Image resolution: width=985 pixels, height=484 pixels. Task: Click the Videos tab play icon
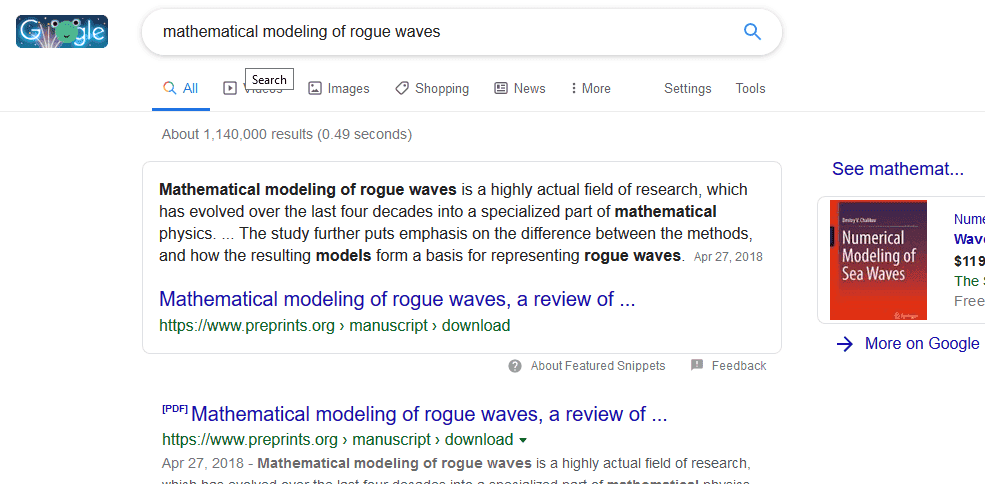230,89
